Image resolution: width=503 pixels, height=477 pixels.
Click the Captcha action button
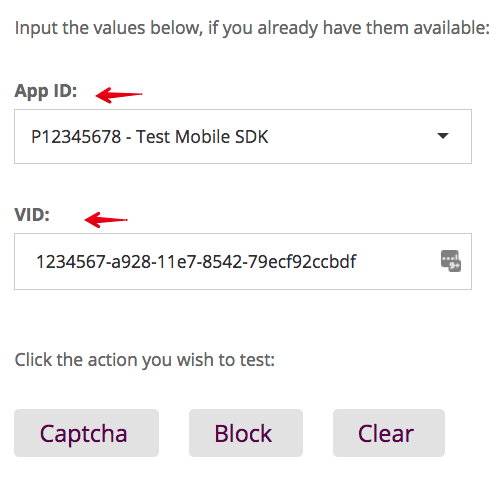tap(86, 433)
